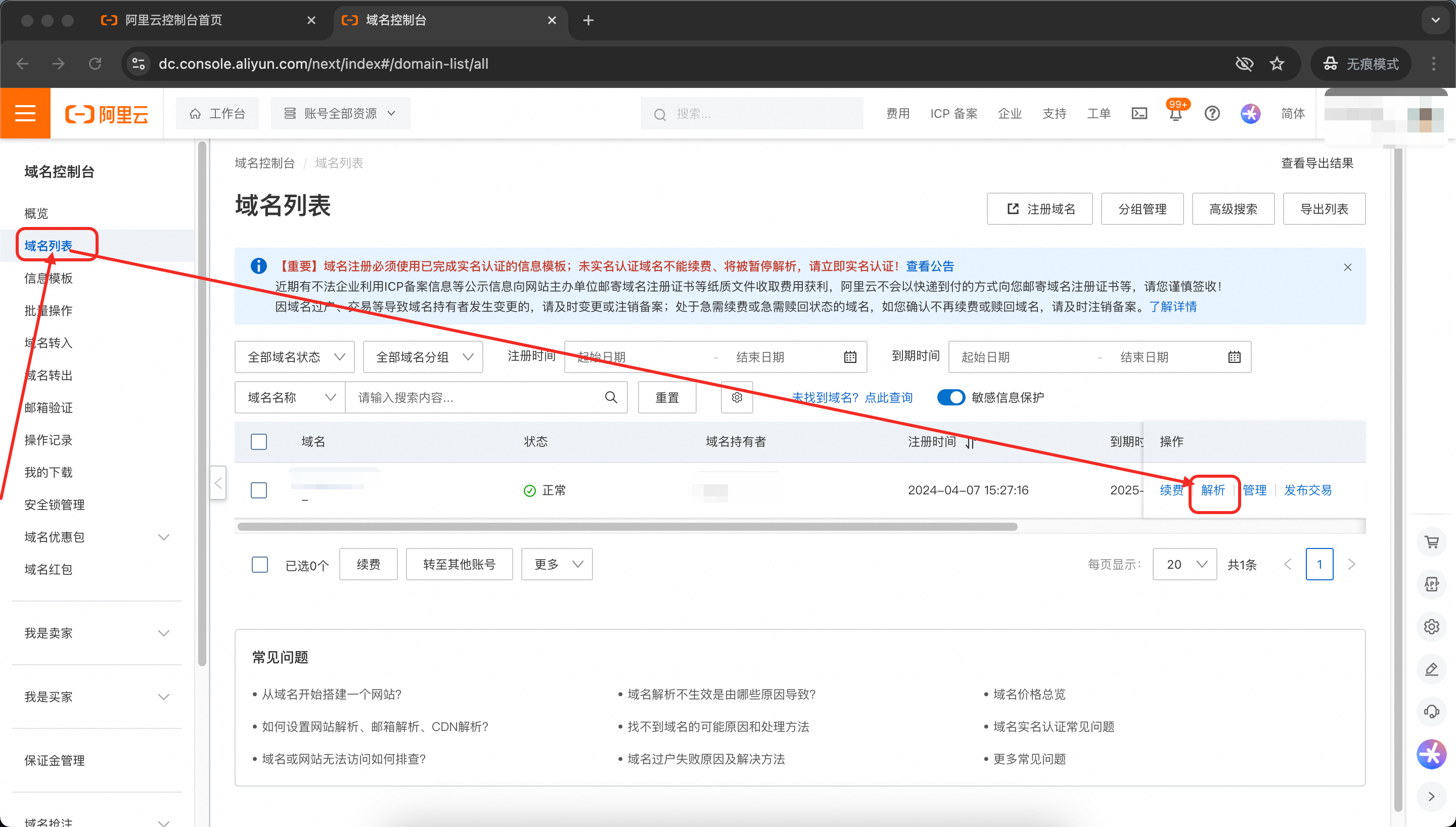The image size is (1456, 827).
Task: Open 概览 in the sidebar
Action: click(36, 213)
